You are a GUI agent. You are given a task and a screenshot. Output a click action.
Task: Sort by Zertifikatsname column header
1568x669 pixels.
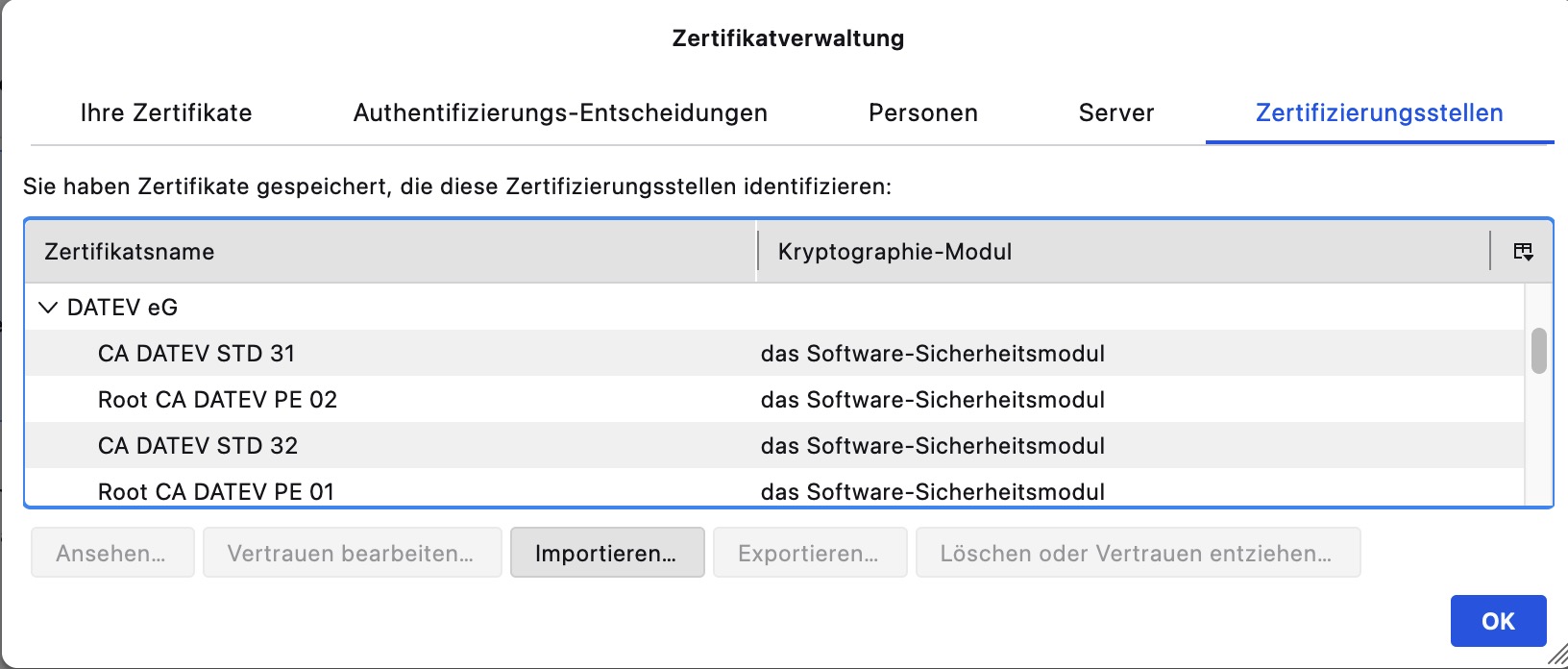(389, 252)
